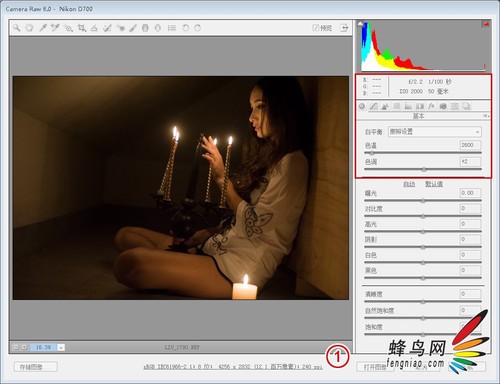Click the 白色 whites value field
Viewport: 500px width, 384px height.
pos(470,255)
